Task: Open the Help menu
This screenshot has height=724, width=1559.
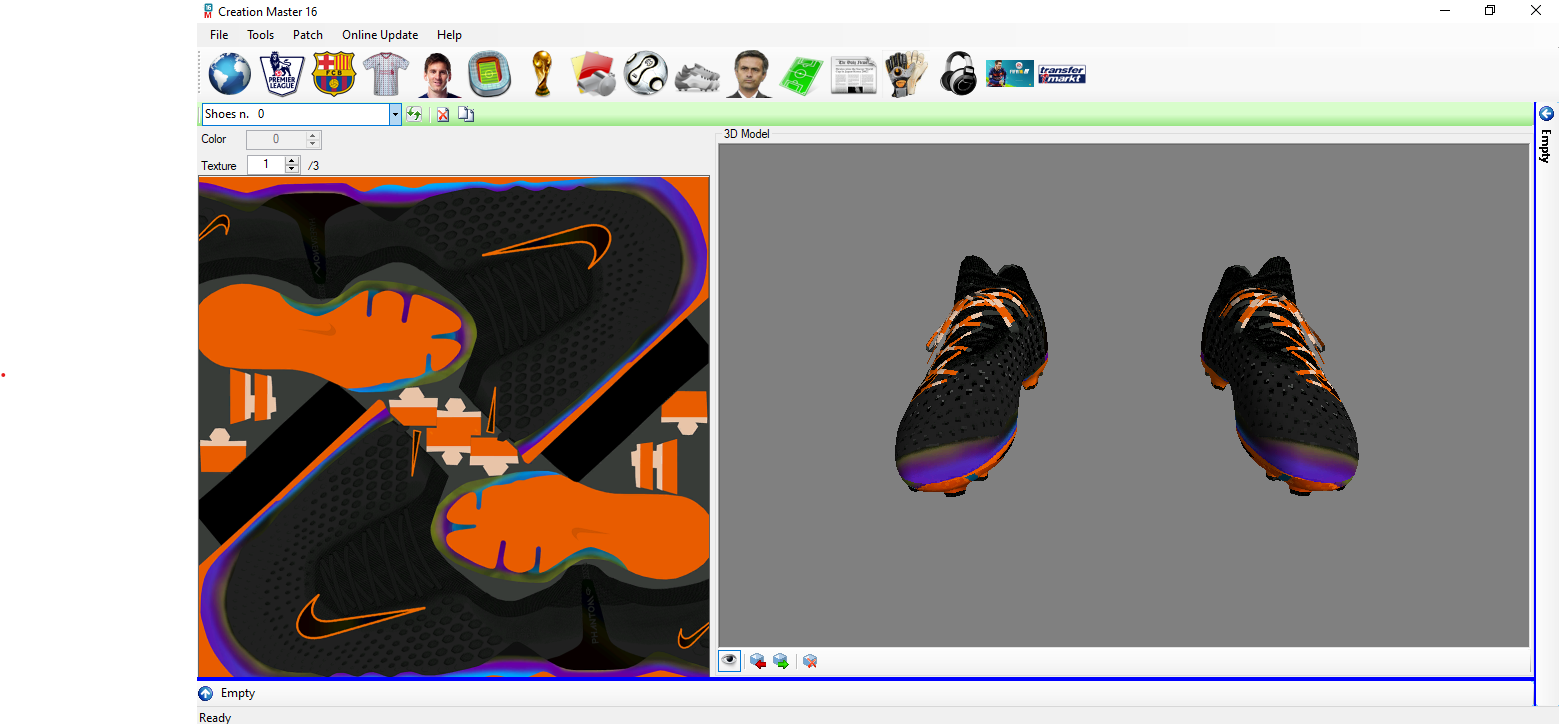Action: pos(450,35)
